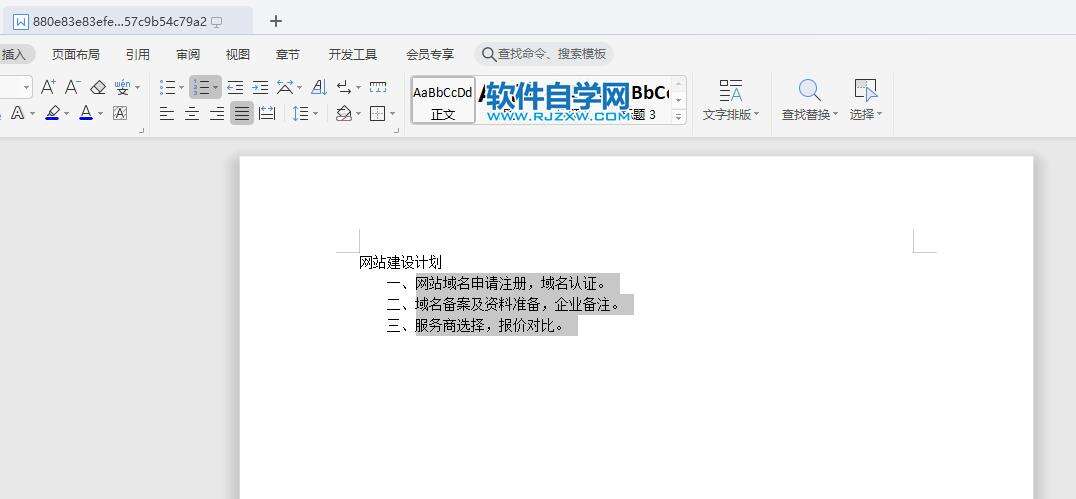Click the tab stops ruler icon
Screen dimensions: 1076x499
point(378,87)
